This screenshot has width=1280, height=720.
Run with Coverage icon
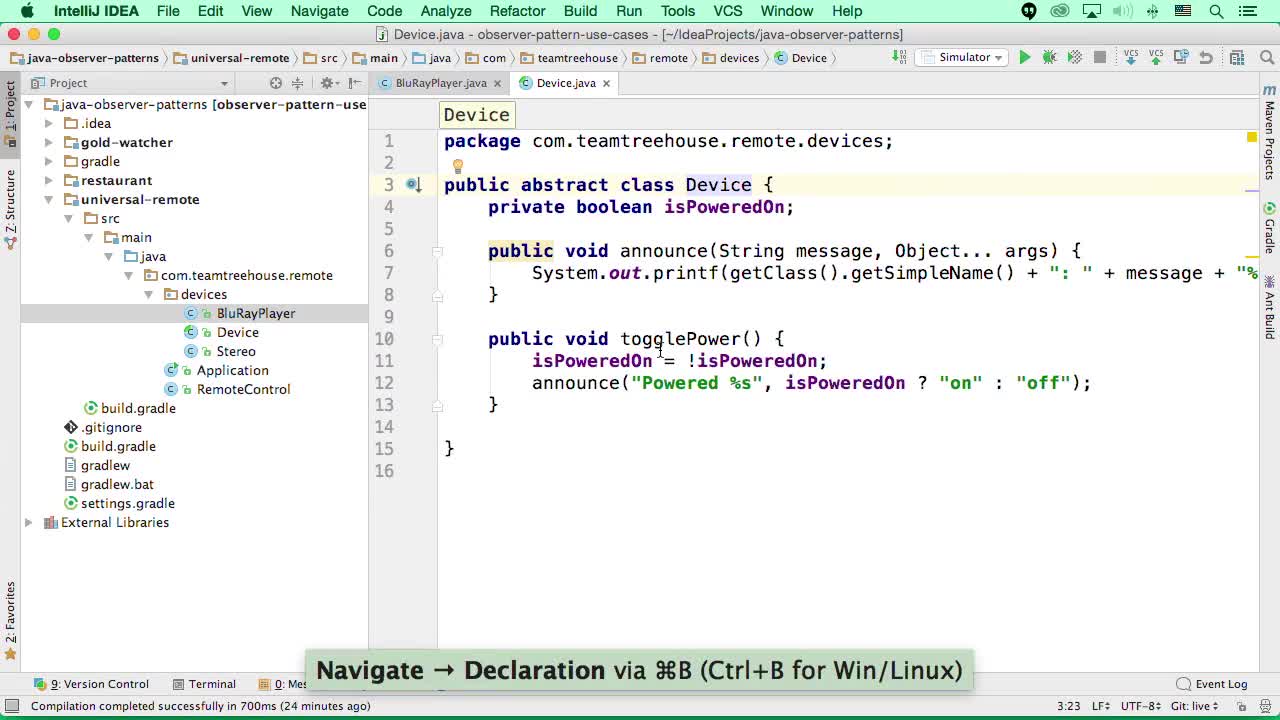[1075, 57]
